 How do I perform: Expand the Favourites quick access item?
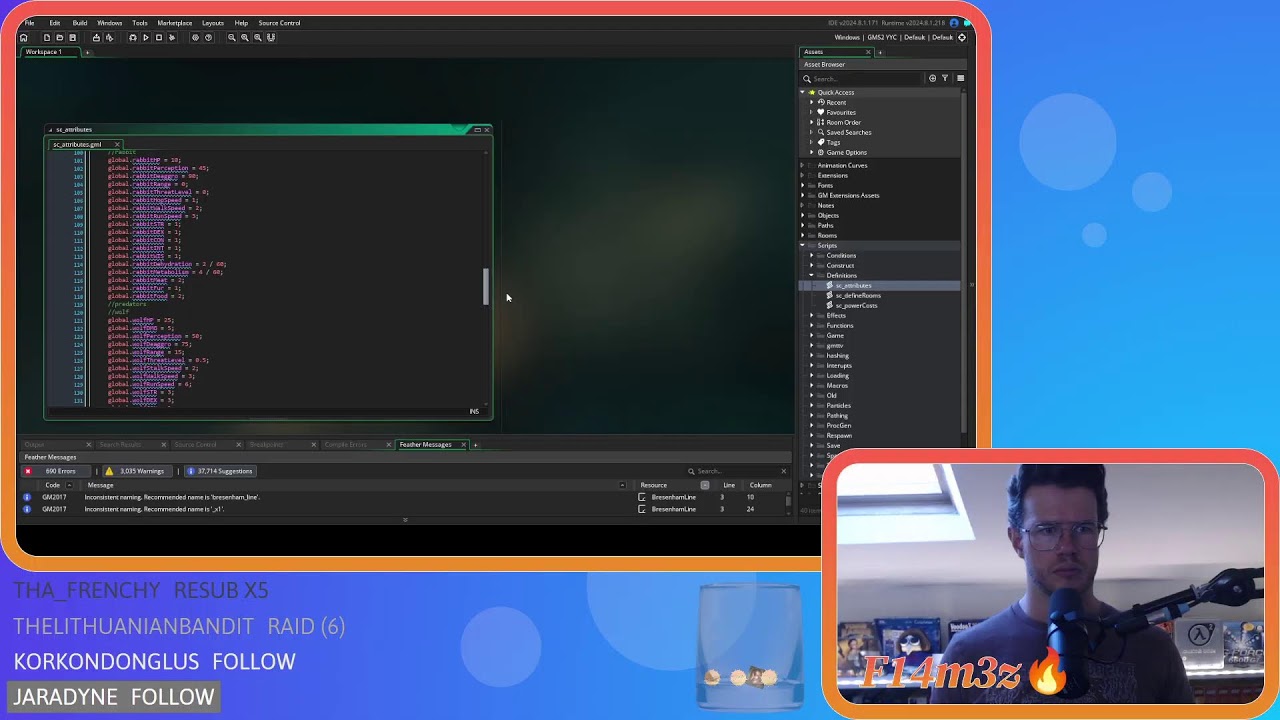[811, 112]
